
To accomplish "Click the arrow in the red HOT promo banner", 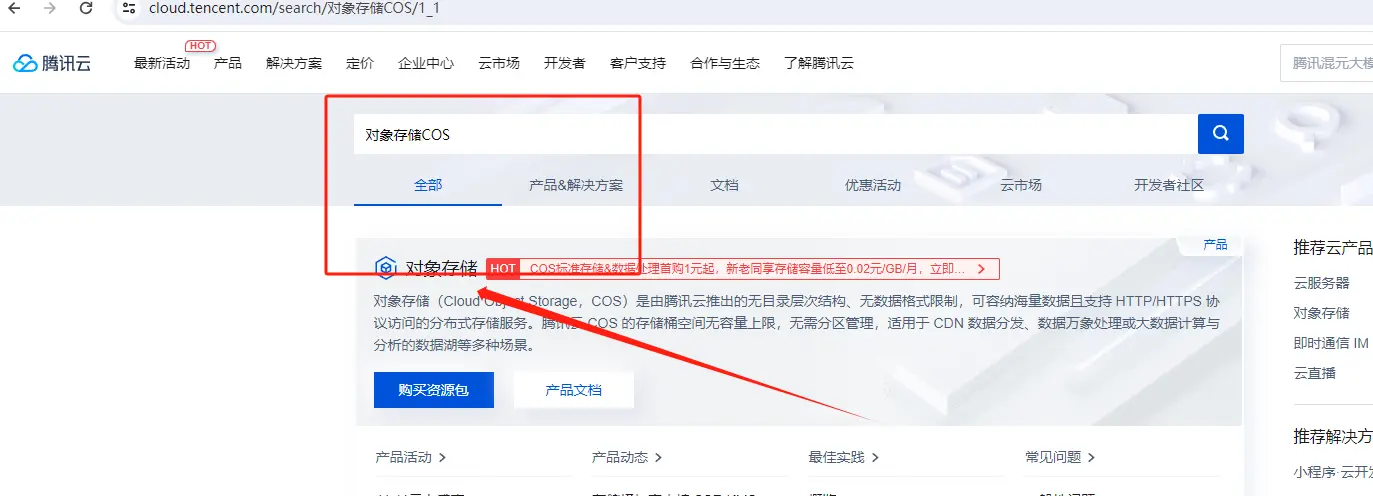I will (981, 269).
